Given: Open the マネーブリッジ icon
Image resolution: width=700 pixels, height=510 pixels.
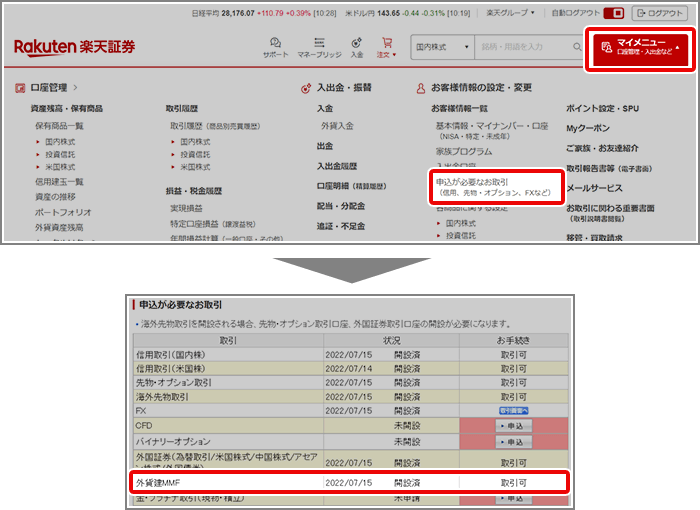Looking at the screenshot, I should [x=319, y=47].
